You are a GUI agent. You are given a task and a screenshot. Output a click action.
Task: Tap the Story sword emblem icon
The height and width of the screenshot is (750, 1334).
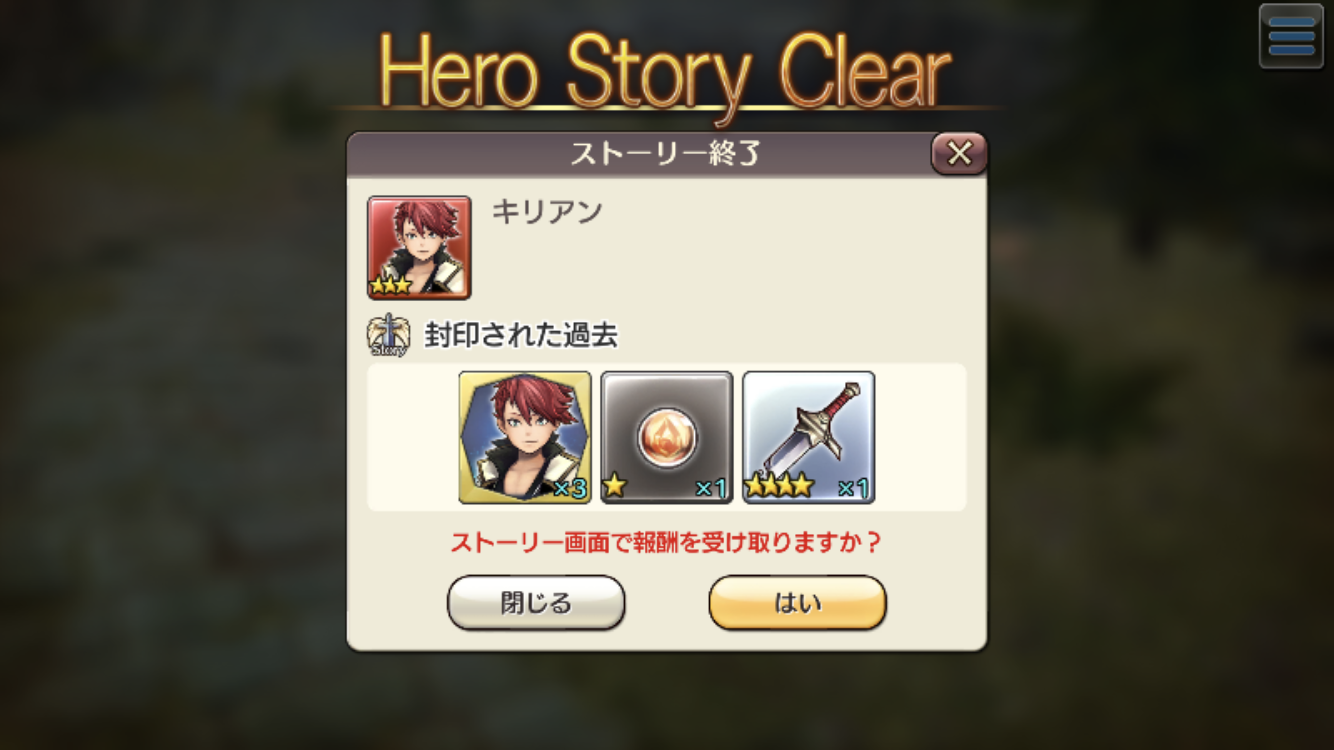pos(387,336)
